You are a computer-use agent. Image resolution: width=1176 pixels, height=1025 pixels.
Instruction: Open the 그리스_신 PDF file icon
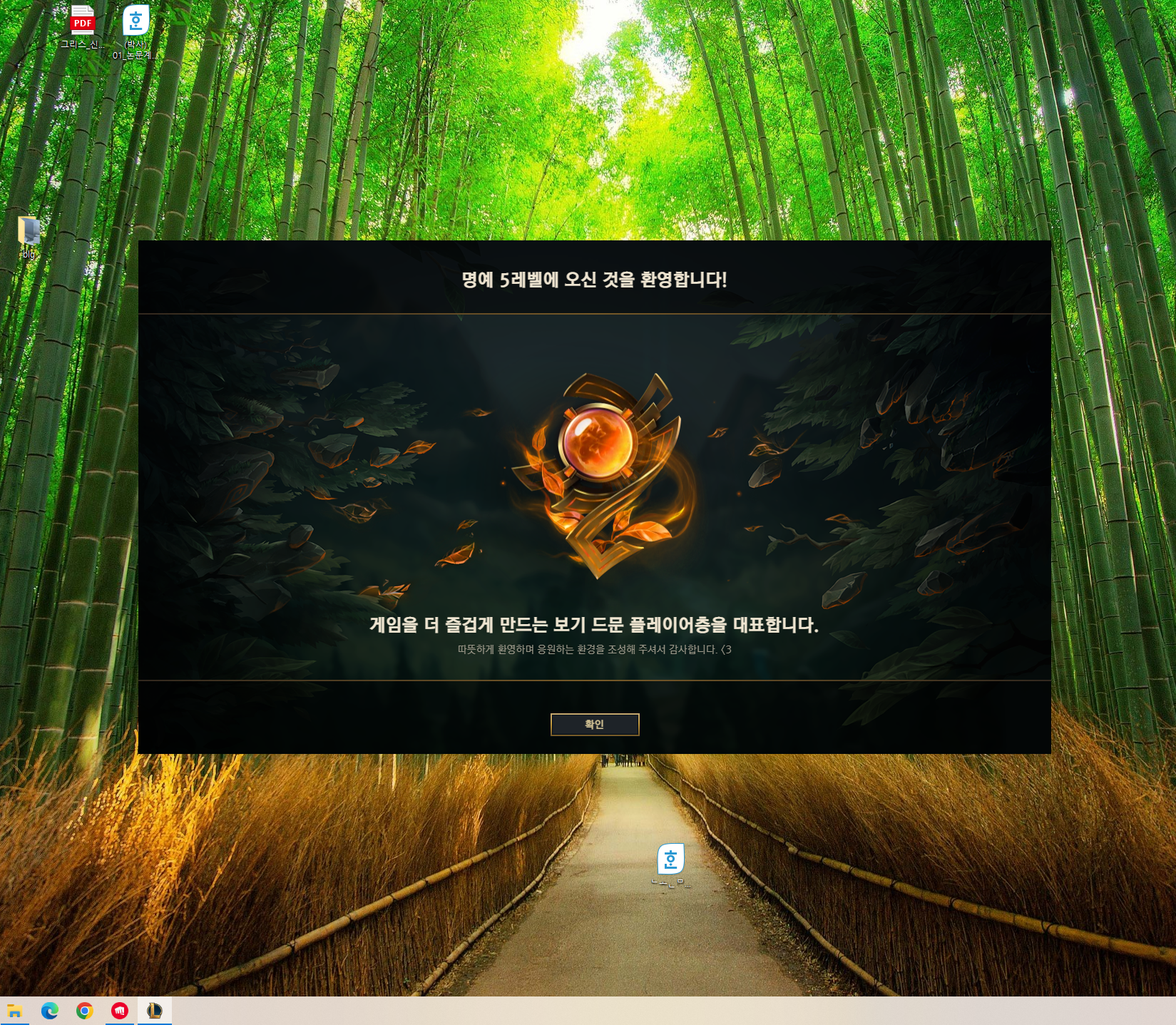click(x=82, y=21)
